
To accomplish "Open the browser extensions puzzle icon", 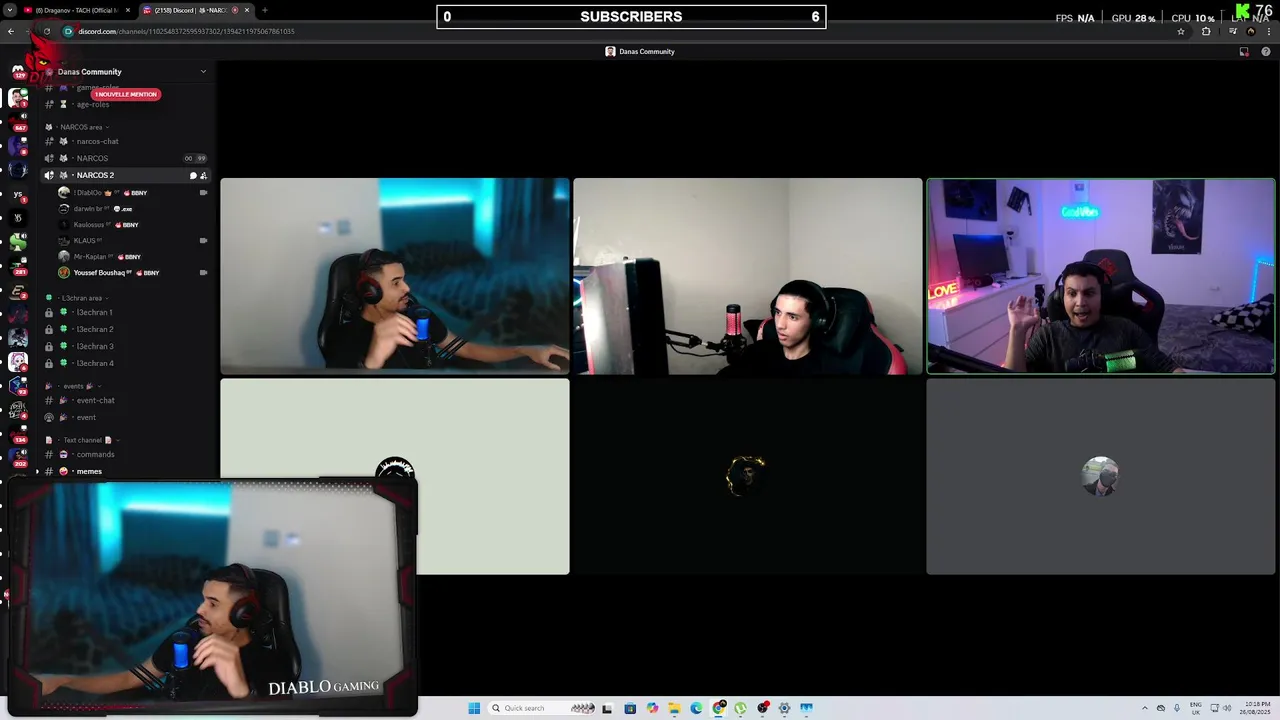I will (x=1206, y=31).
